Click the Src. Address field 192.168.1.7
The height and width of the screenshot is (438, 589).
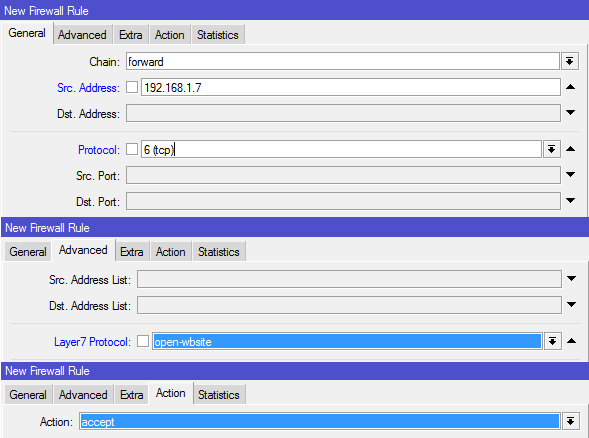pos(351,87)
